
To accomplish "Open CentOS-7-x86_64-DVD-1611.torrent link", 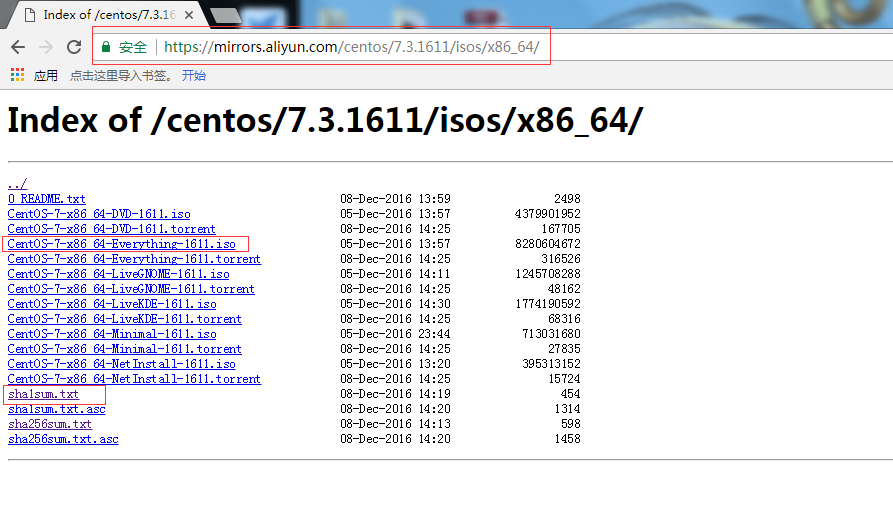I will [x=112, y=228].
